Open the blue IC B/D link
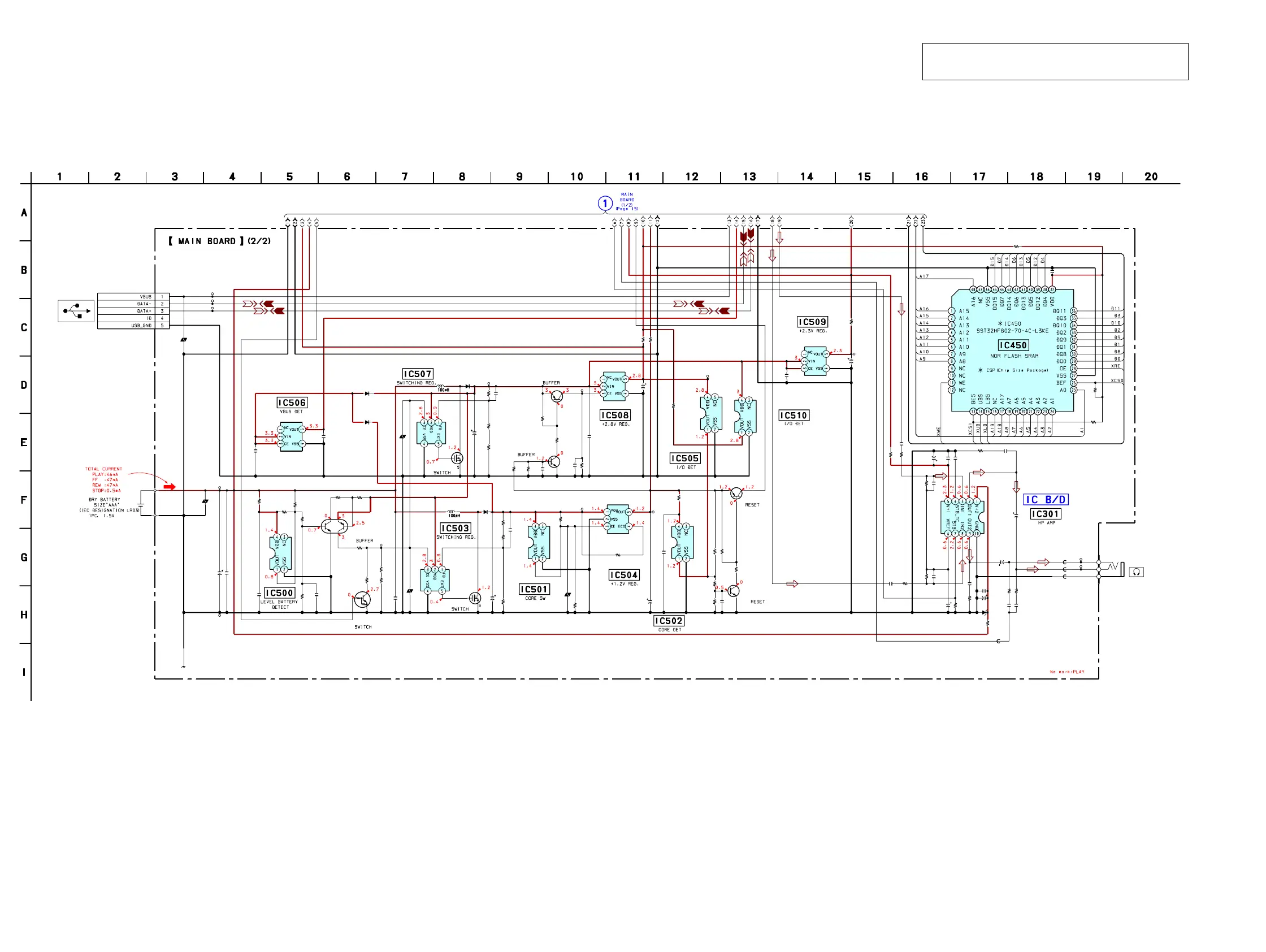The height and width of the screenshot is (952, 1266). point(1046,500)
